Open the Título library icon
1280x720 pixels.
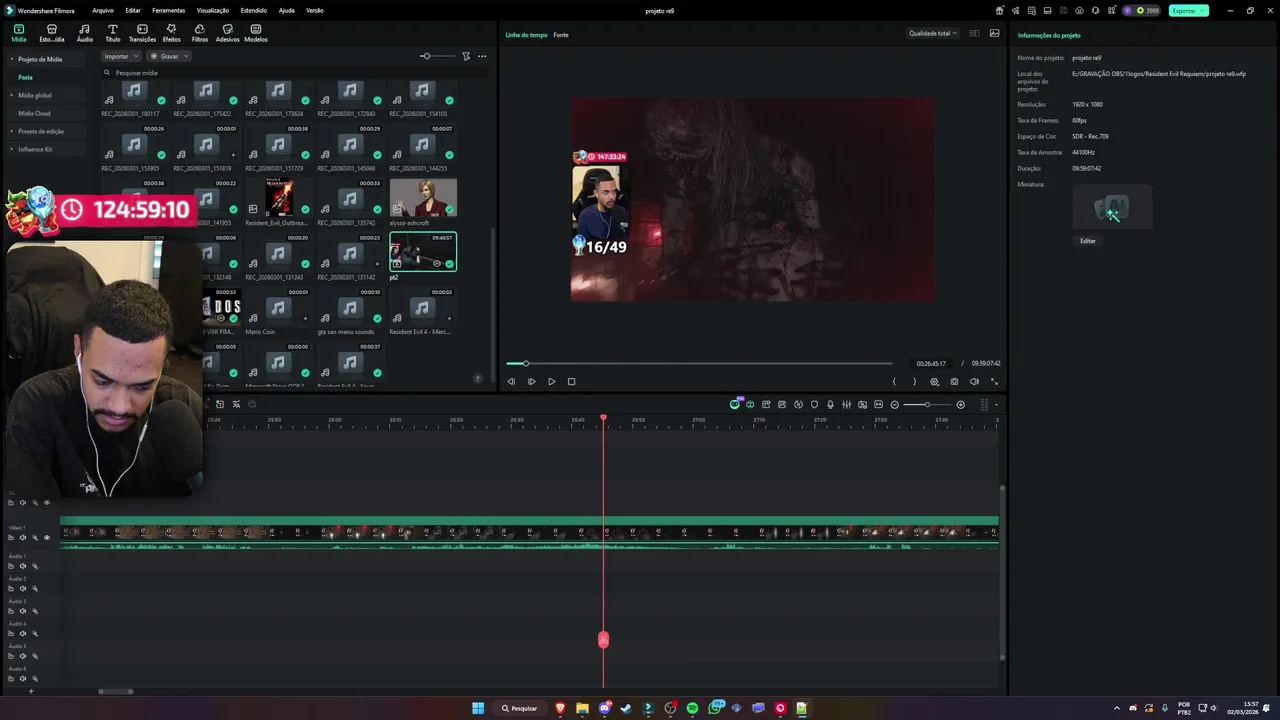click(112, 30)
